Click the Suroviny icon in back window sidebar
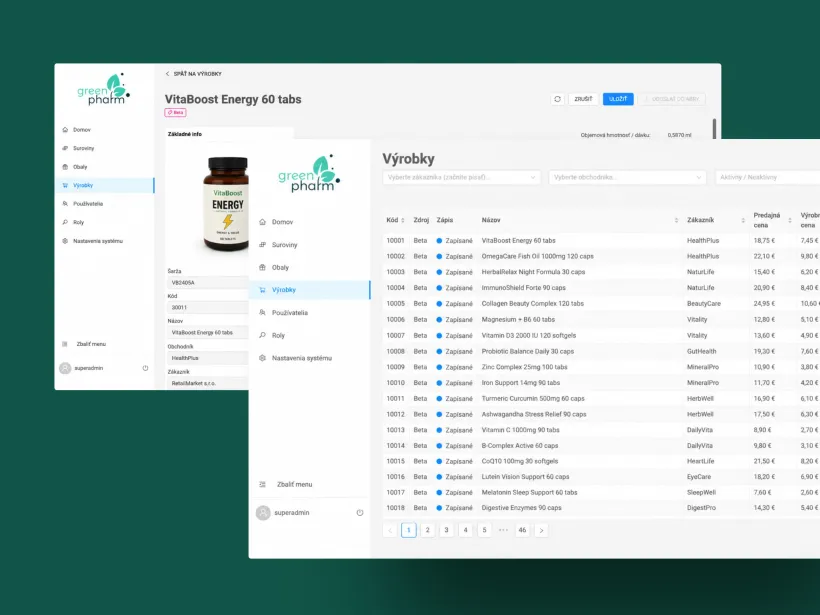This screenshot has width=820, height=615. (65, 148)
